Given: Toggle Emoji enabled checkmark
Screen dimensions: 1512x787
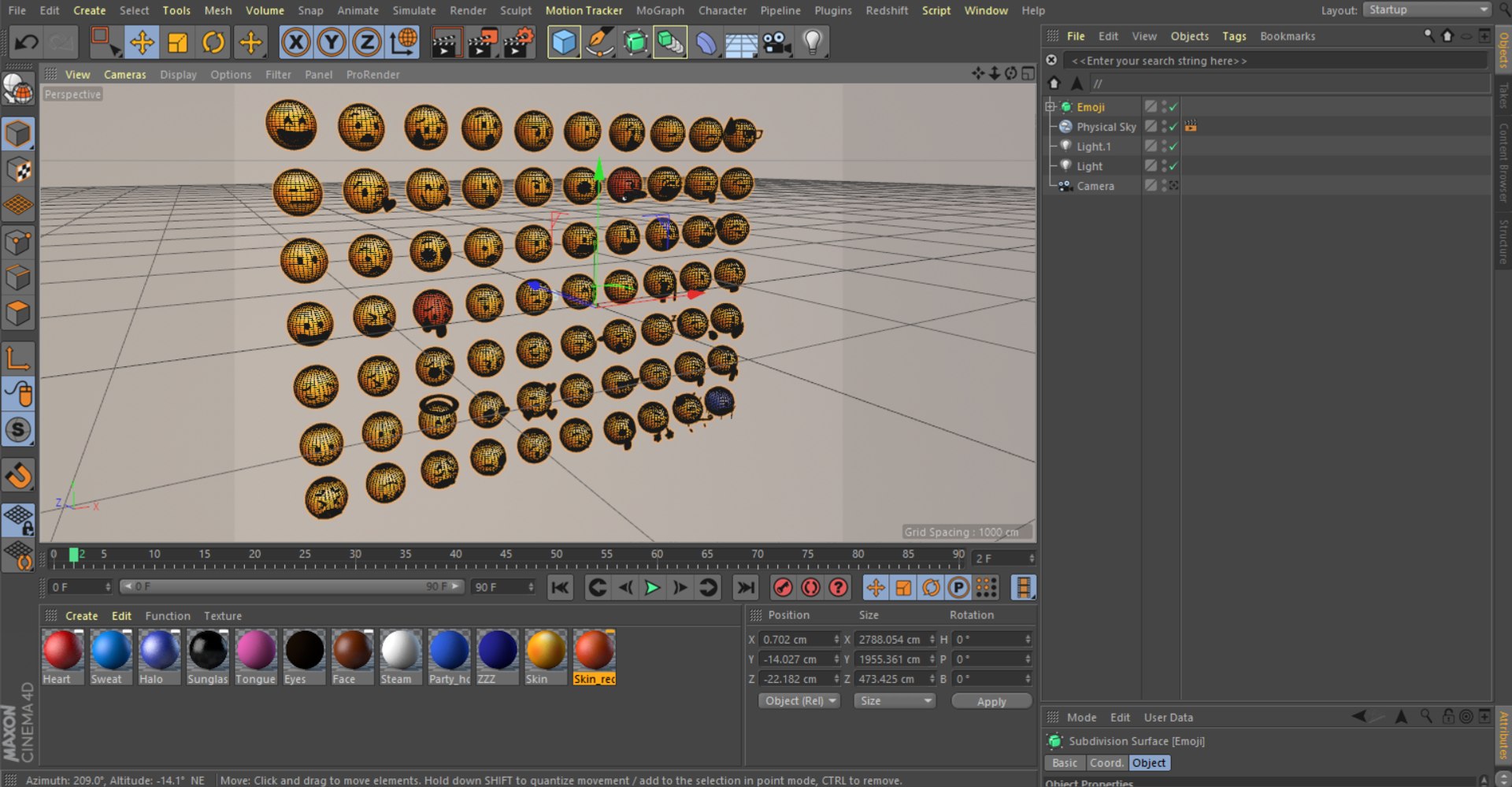Looking at the screenshot, I should click(1173, 107).
